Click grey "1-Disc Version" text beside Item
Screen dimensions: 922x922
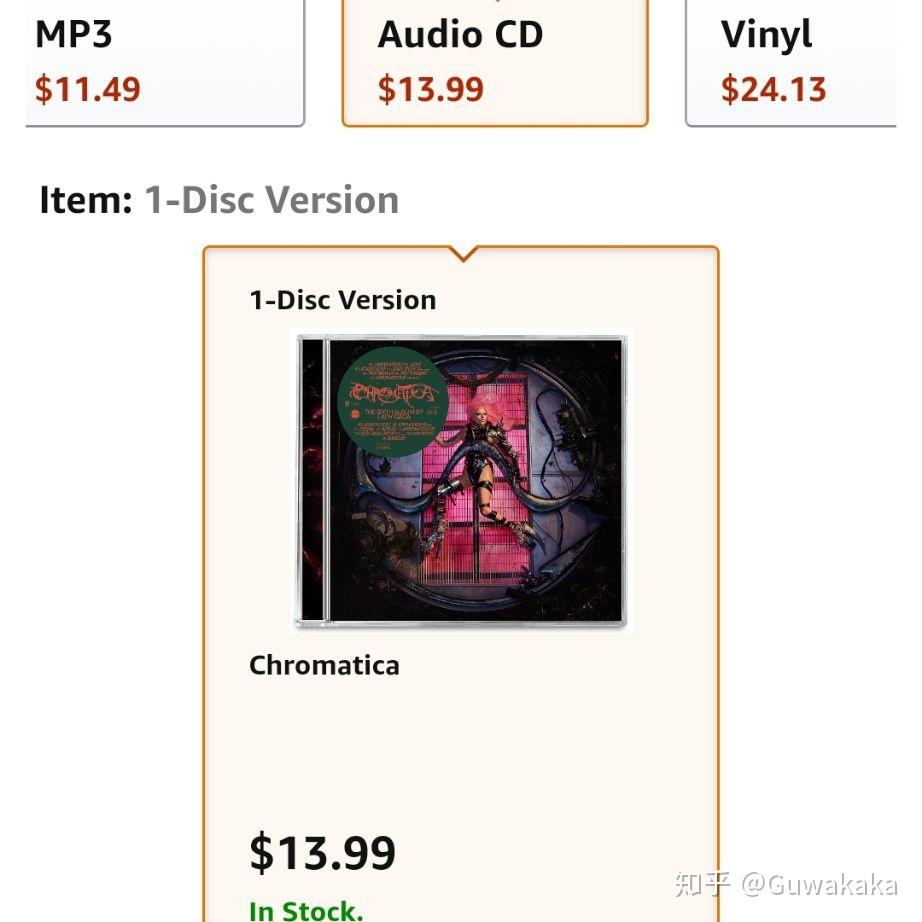pos(272,200)
